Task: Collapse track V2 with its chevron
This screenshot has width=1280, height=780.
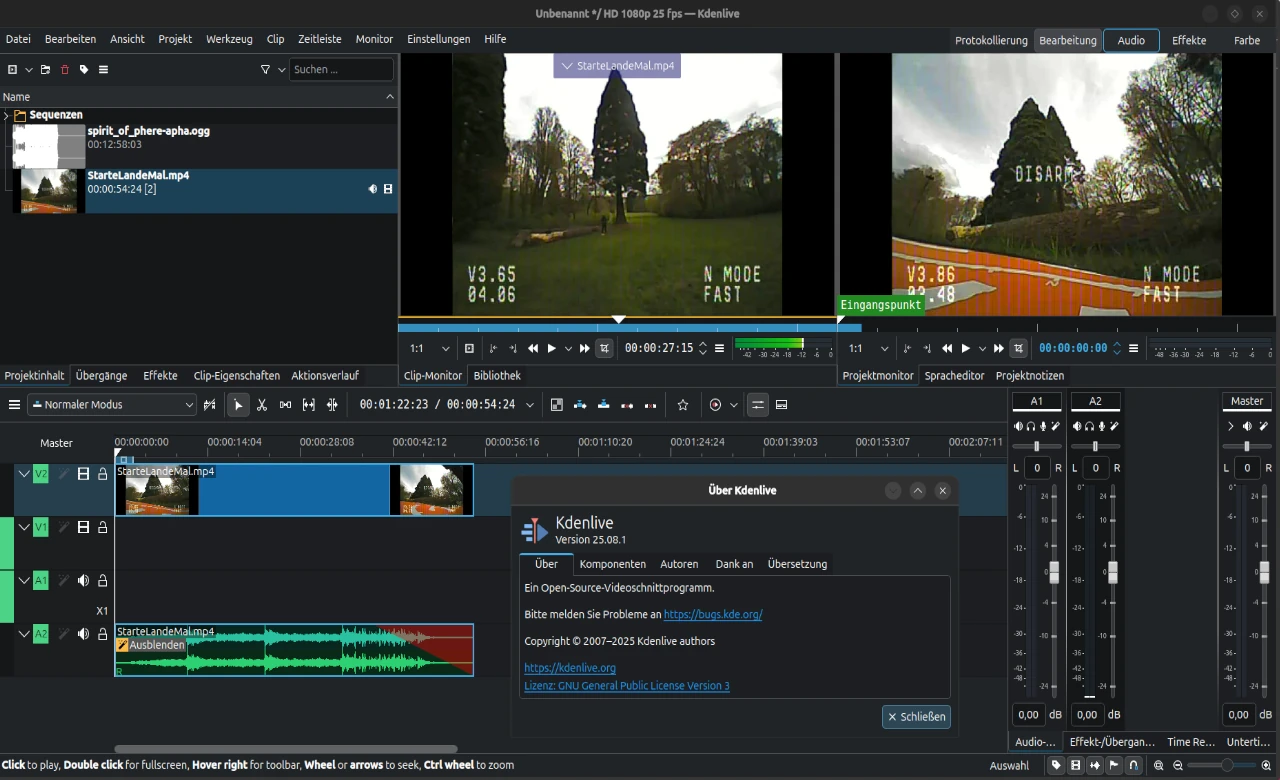Action: tap(24, 474)
